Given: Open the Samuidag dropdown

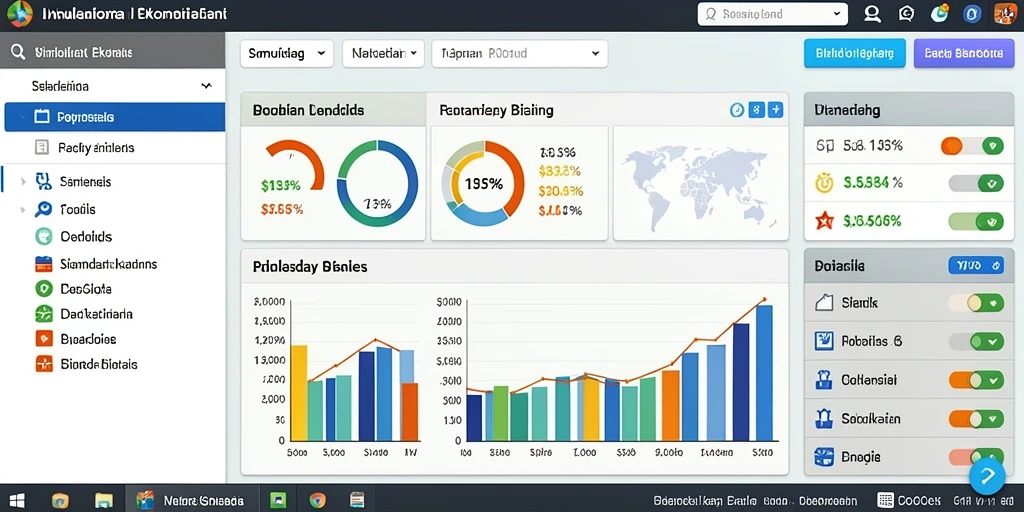Looking at the screenshot, I should coord(287,54).
